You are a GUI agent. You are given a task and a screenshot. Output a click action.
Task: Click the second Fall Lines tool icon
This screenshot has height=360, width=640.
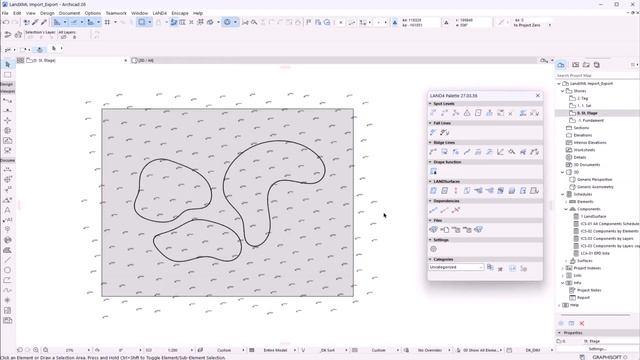pos(445,132)
